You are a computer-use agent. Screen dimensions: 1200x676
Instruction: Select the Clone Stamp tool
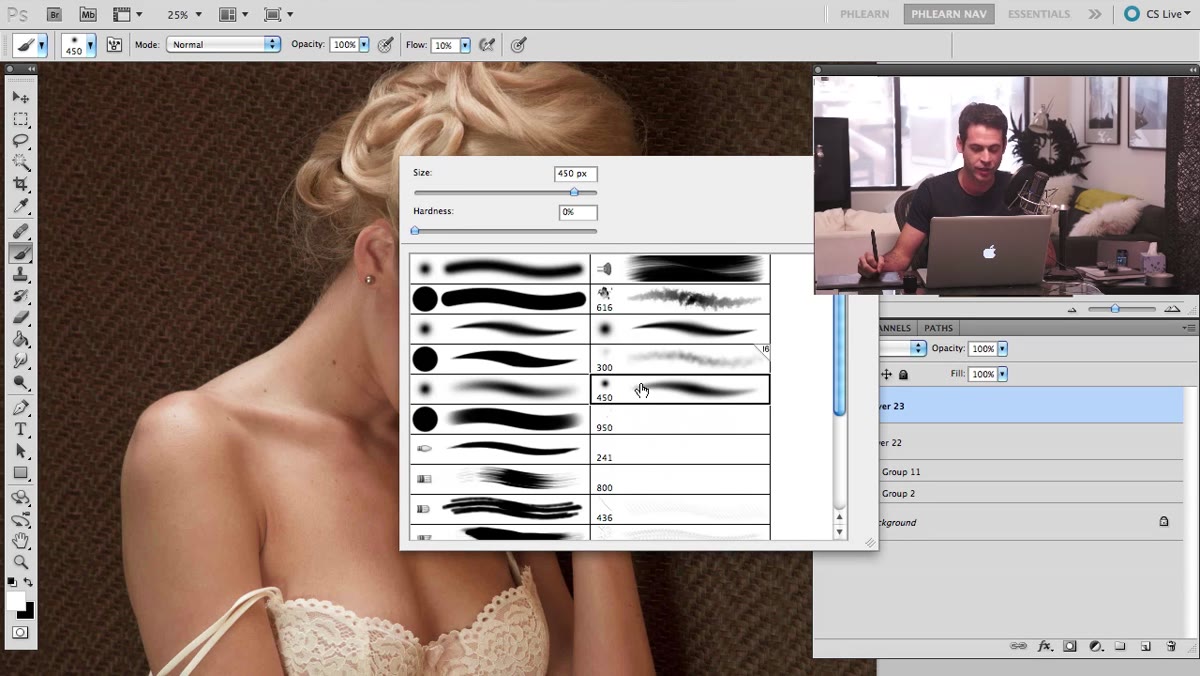click(x=20, y=275)
